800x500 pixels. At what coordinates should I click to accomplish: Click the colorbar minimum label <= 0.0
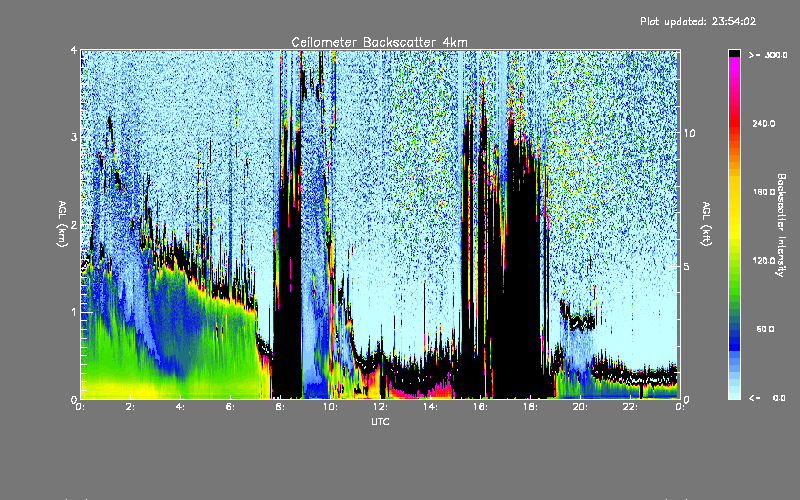click(767, 398)
